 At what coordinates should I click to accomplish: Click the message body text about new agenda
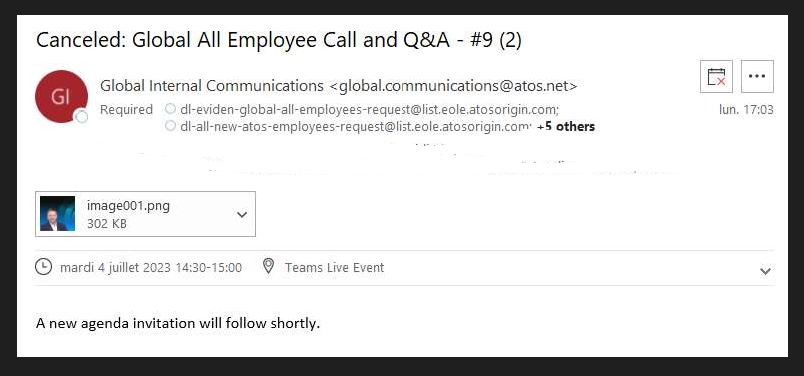(x=178, y=324)
